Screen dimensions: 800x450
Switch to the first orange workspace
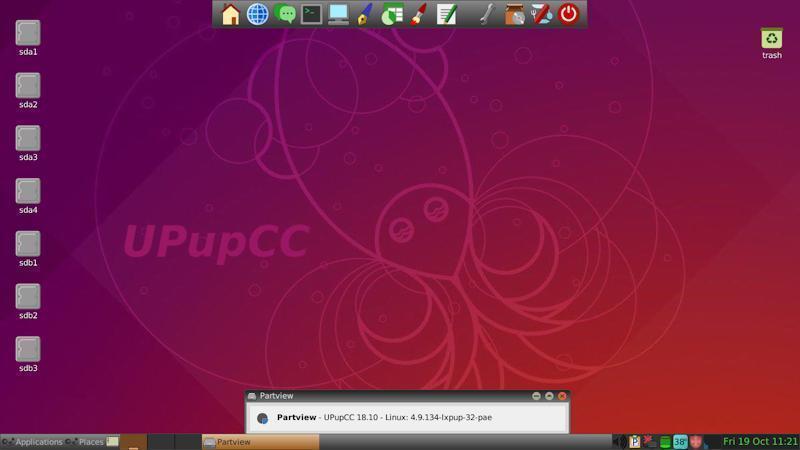click(x=134, y=442)
